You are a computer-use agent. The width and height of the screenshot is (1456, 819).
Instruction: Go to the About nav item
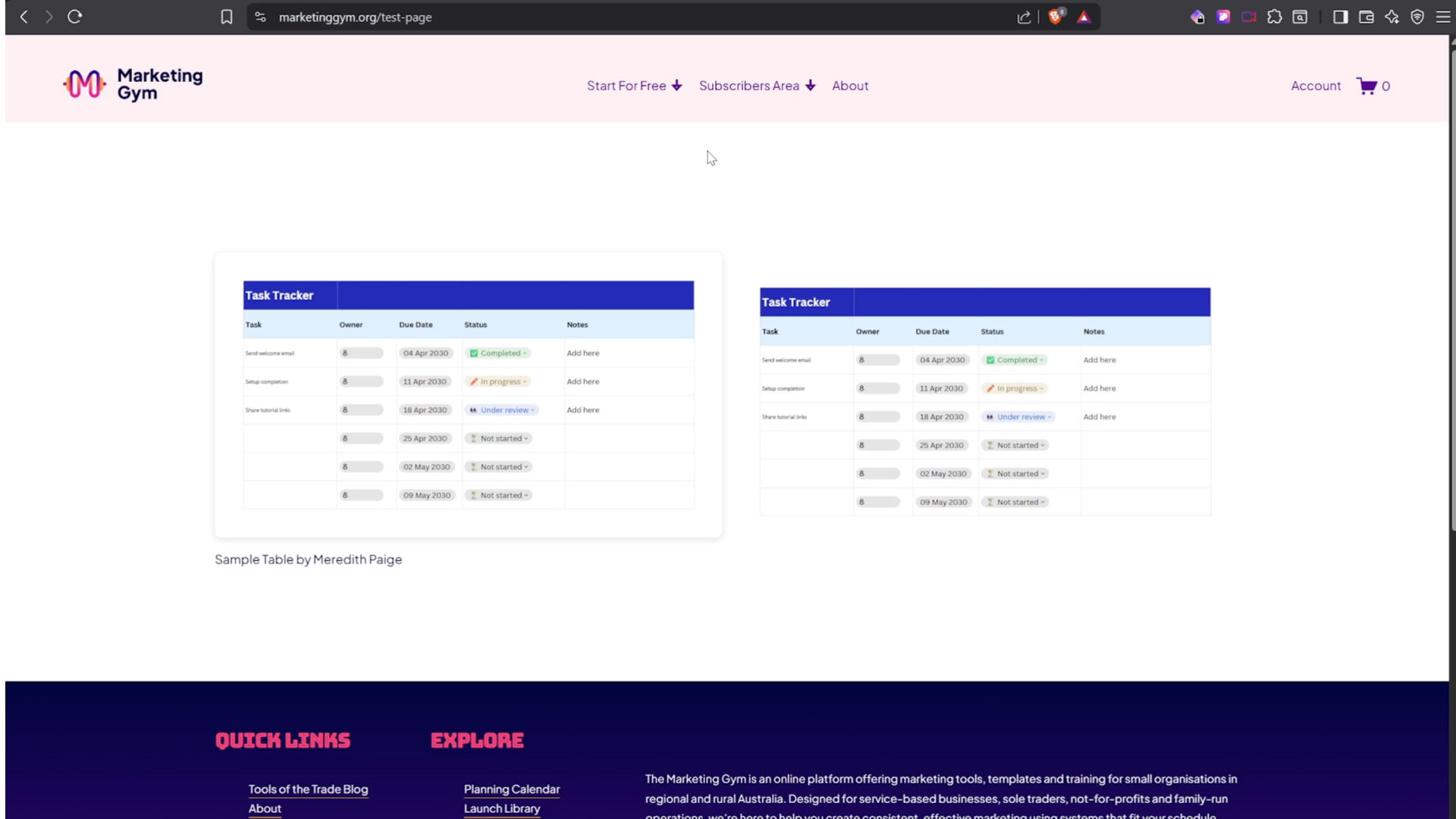[x=850, y=86]
